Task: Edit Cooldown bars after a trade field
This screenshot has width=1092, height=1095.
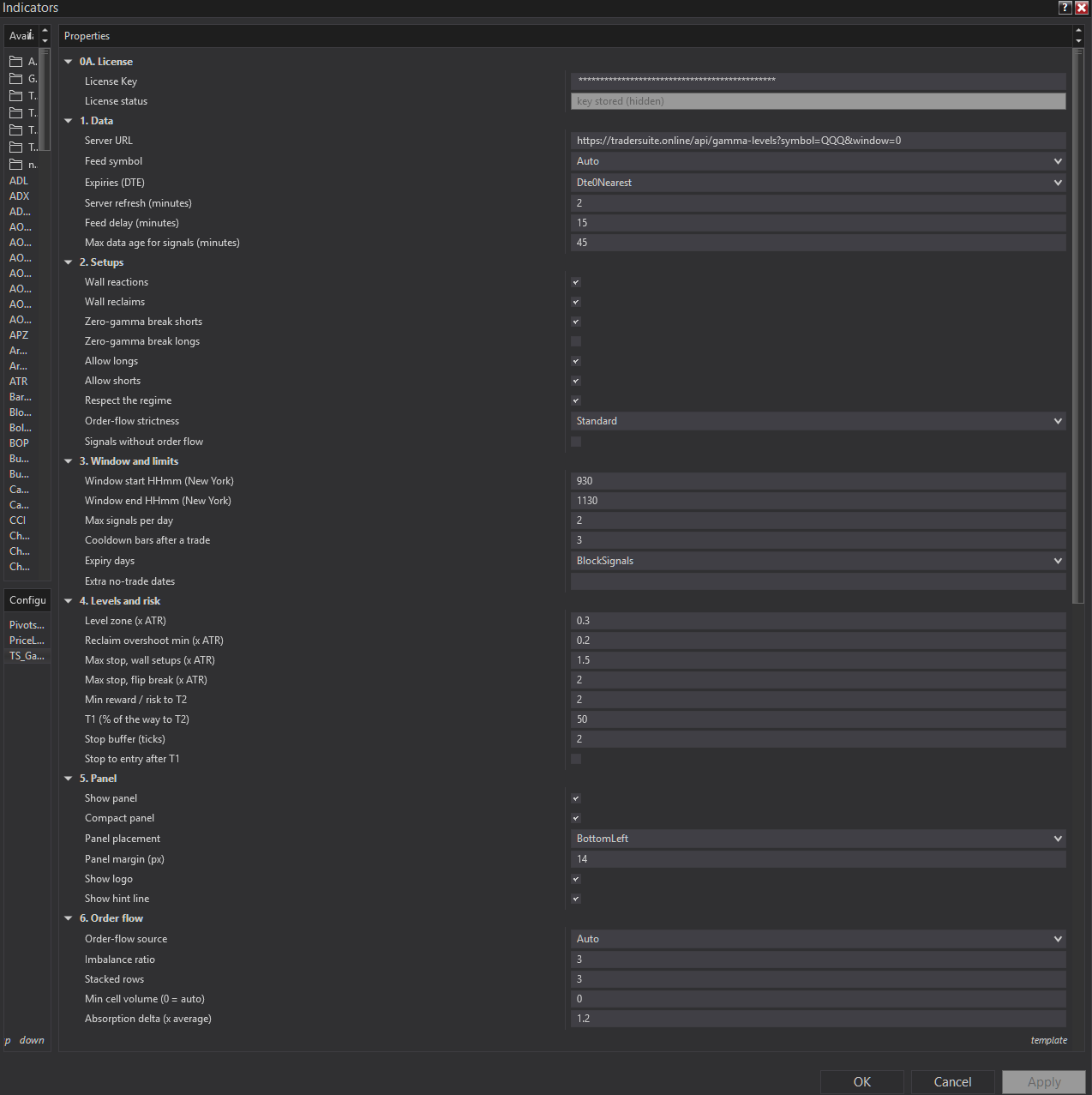Action: tap(819, 540)
